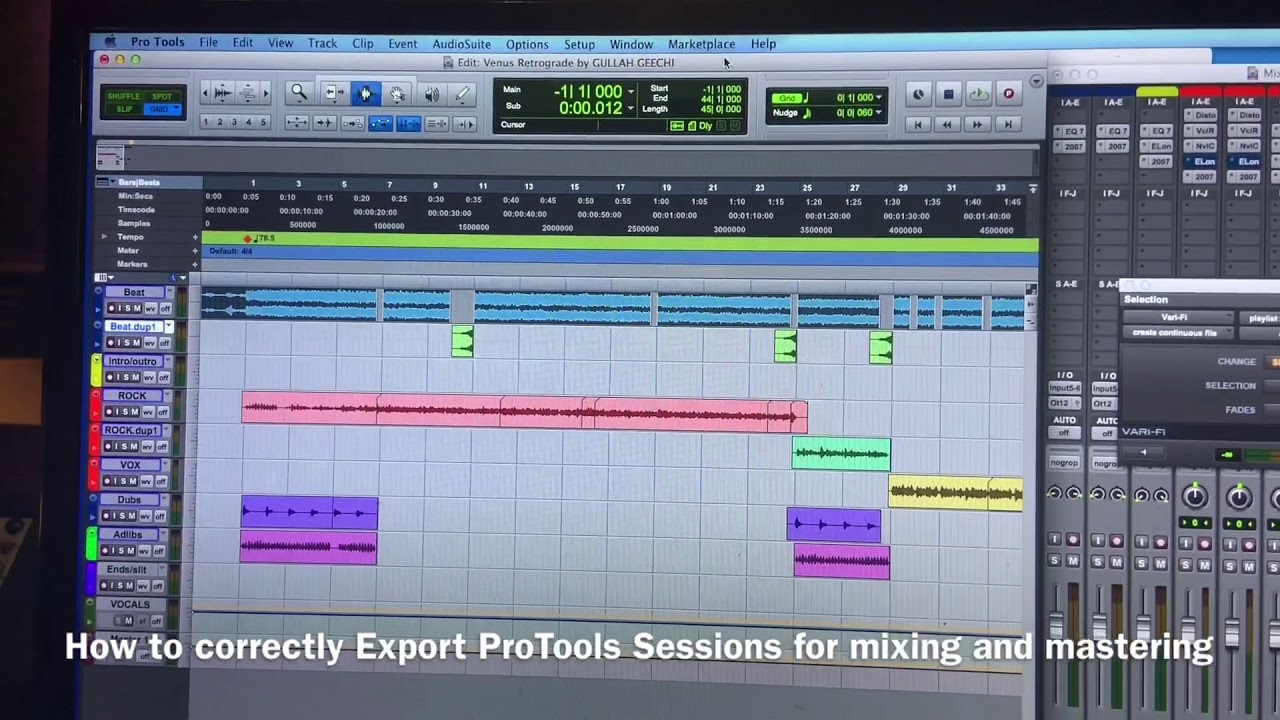
Task: Select zoom preset 1
Action: (x=205, y=122)
